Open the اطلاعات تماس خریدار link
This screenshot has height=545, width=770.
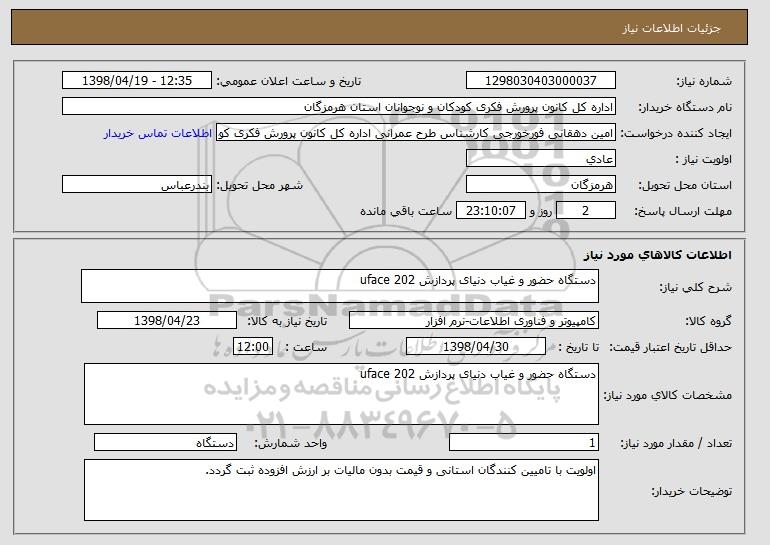click(x=158, y=133)
